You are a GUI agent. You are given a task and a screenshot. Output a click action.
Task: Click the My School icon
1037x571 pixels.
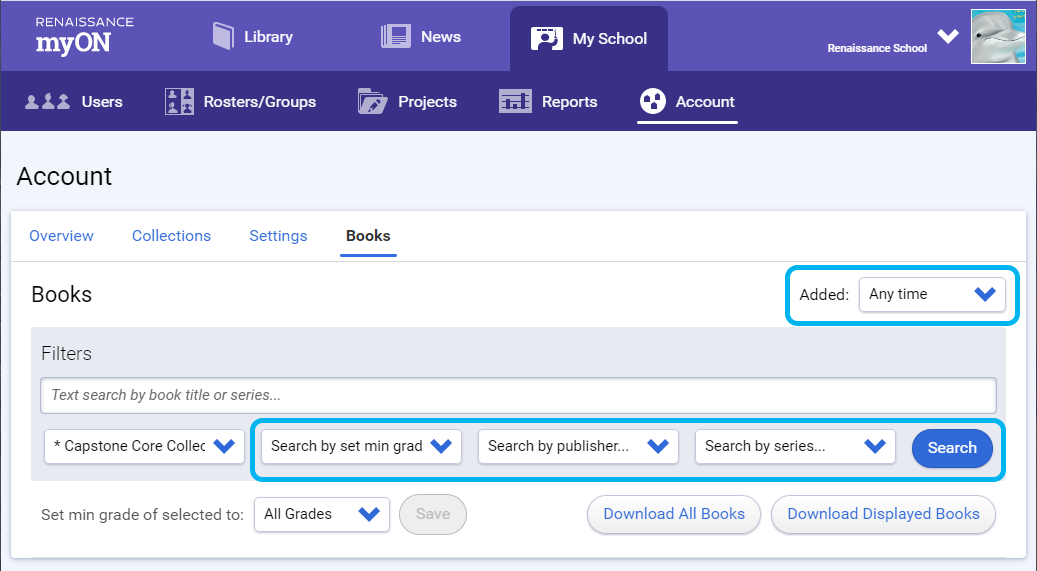click(x=546, y=38)
